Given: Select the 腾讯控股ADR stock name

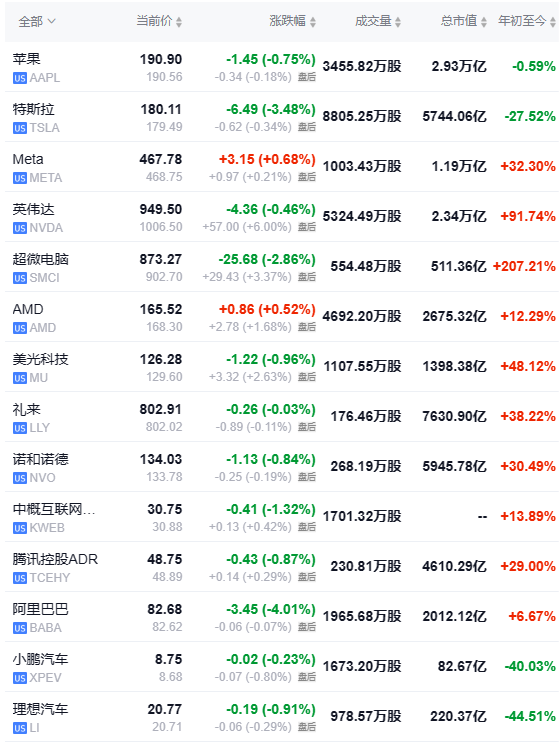Looking at the screenshot, I should point(55,559).
